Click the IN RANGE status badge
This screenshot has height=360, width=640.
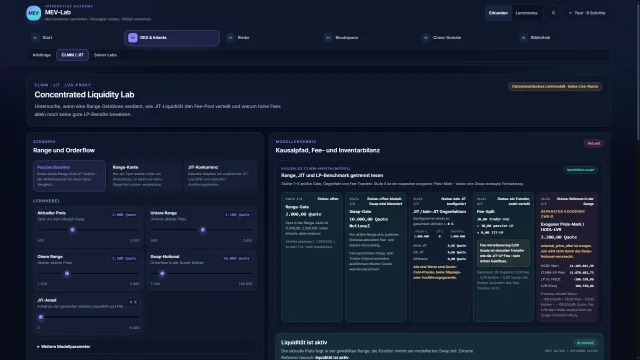(x=584, y=343)
